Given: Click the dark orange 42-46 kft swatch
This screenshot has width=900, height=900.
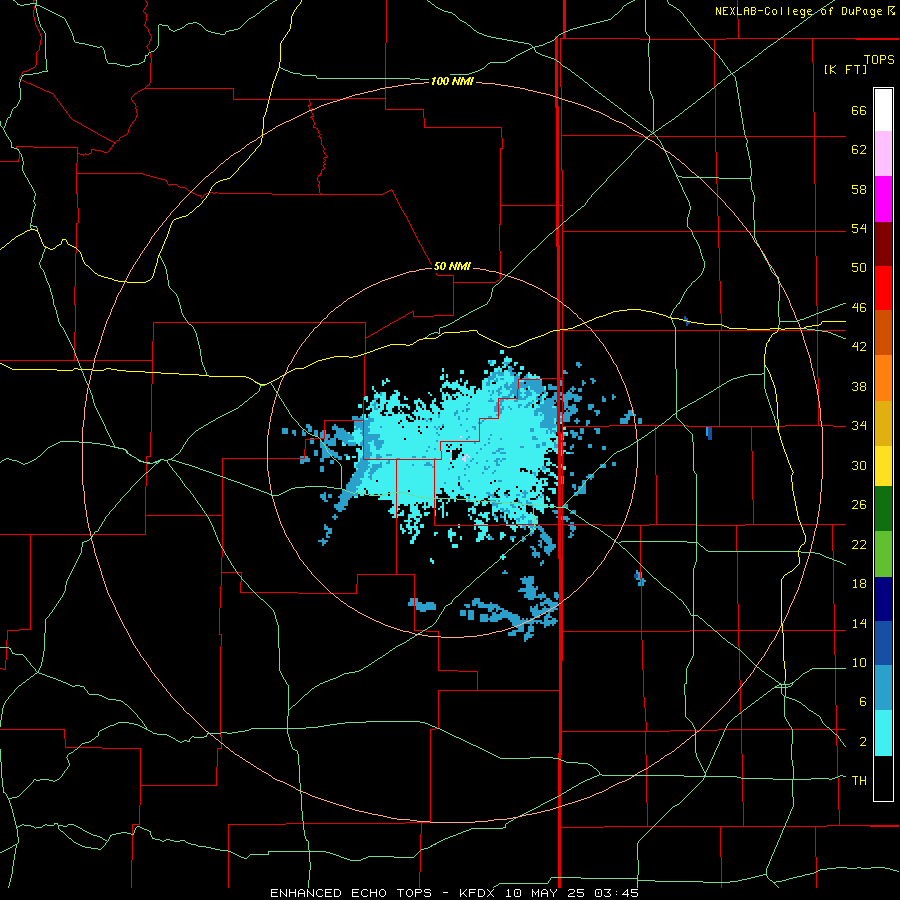Looking at the screenshot, I should click(x=883, y=333).
